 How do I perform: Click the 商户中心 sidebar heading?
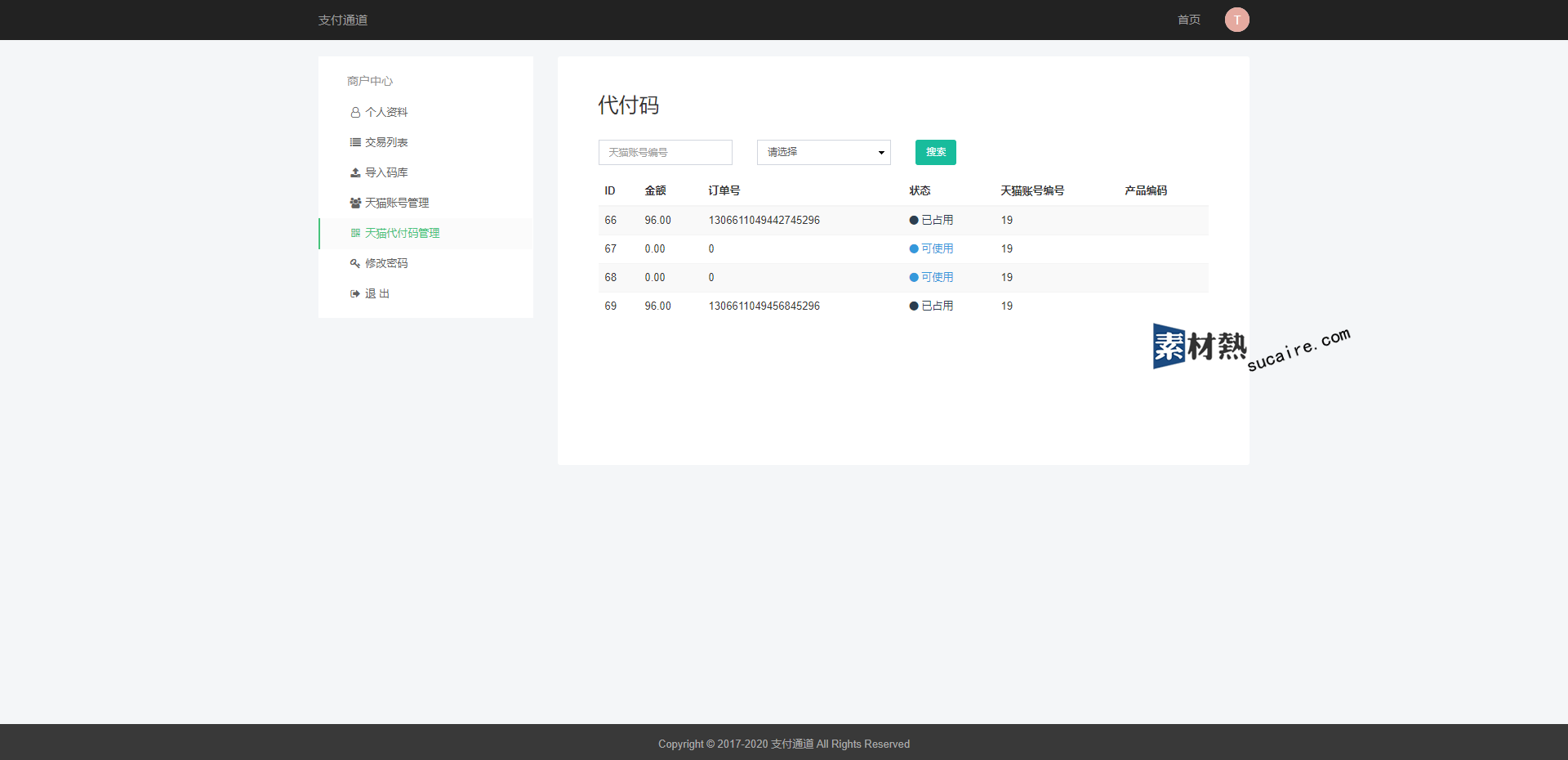click(370, 81)
